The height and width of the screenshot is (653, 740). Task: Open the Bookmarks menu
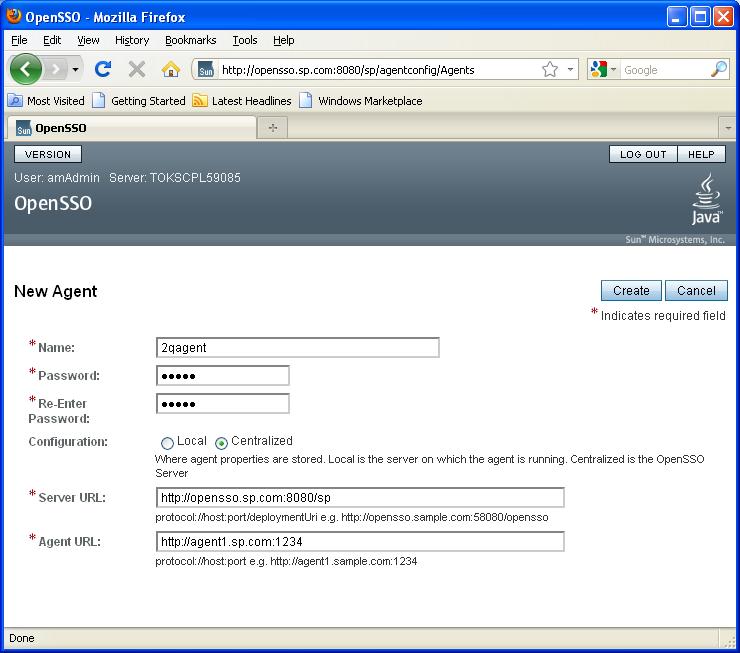tap(191, 41)
